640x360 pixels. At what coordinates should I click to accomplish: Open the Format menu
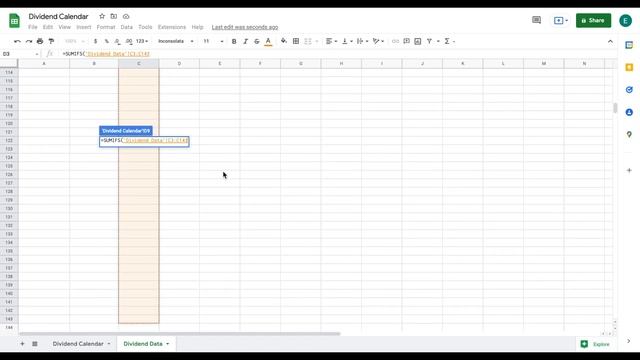tap(106, 27)
